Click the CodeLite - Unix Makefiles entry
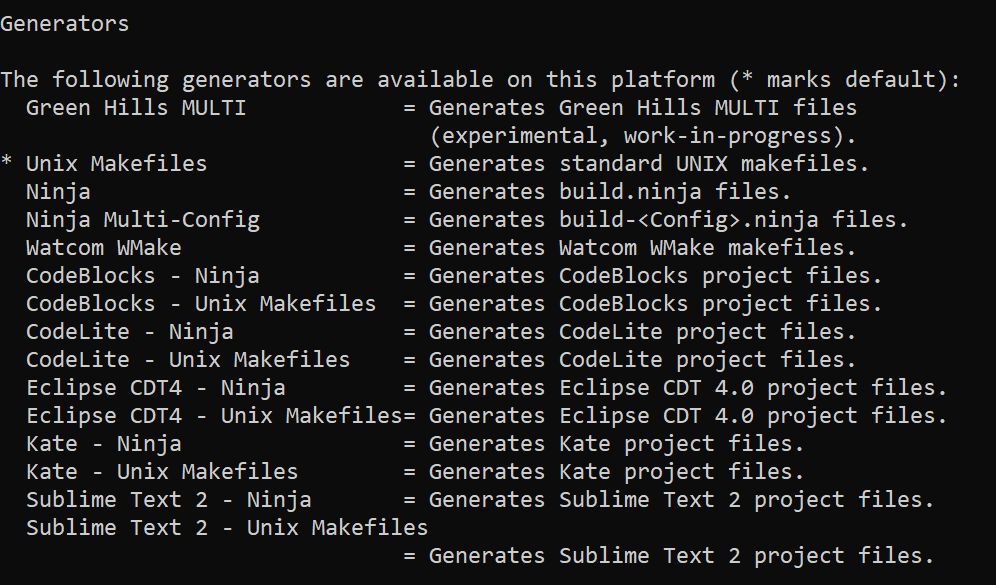Image resolution: width=996 pixels, height=585 pixels. 188,360
